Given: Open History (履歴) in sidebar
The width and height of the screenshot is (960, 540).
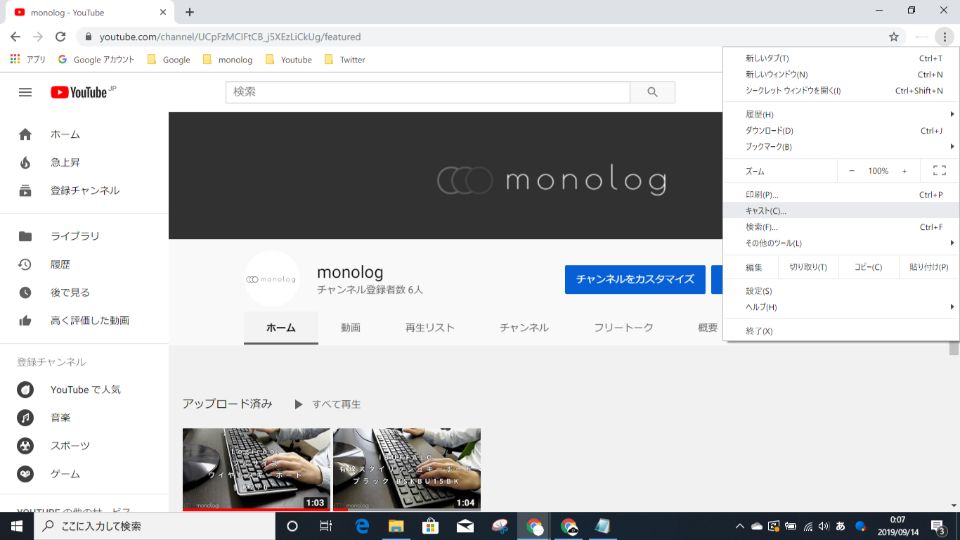Looking at the screenshot, I should point(84,264).
